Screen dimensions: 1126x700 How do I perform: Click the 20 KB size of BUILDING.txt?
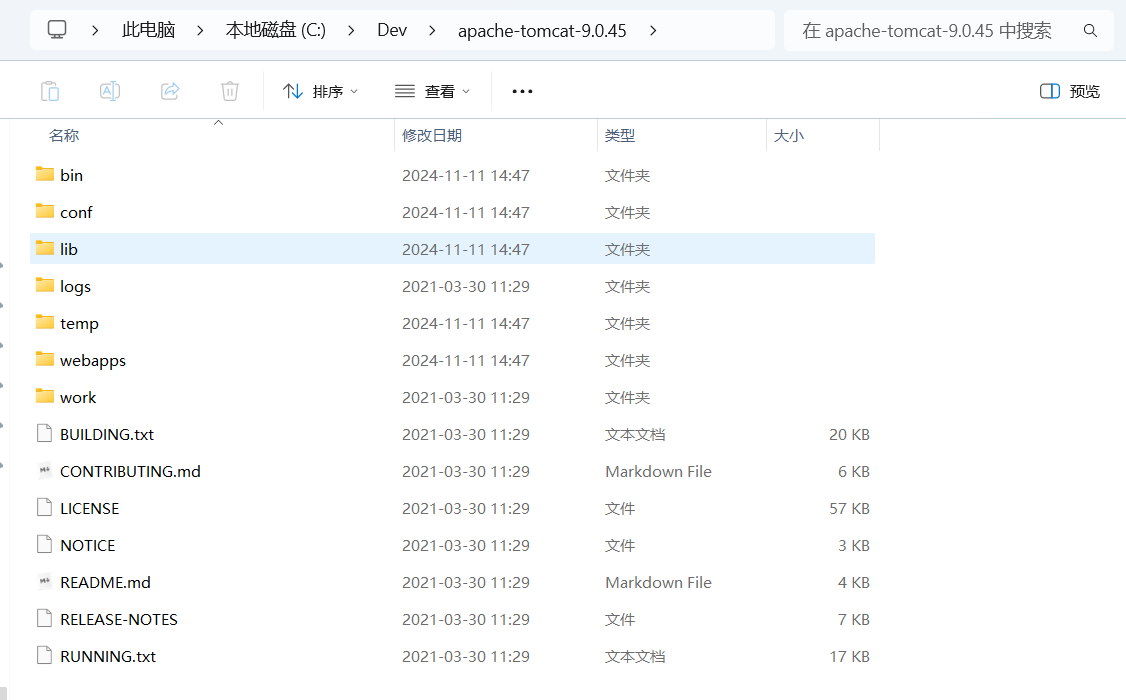[x=850, y=434]
